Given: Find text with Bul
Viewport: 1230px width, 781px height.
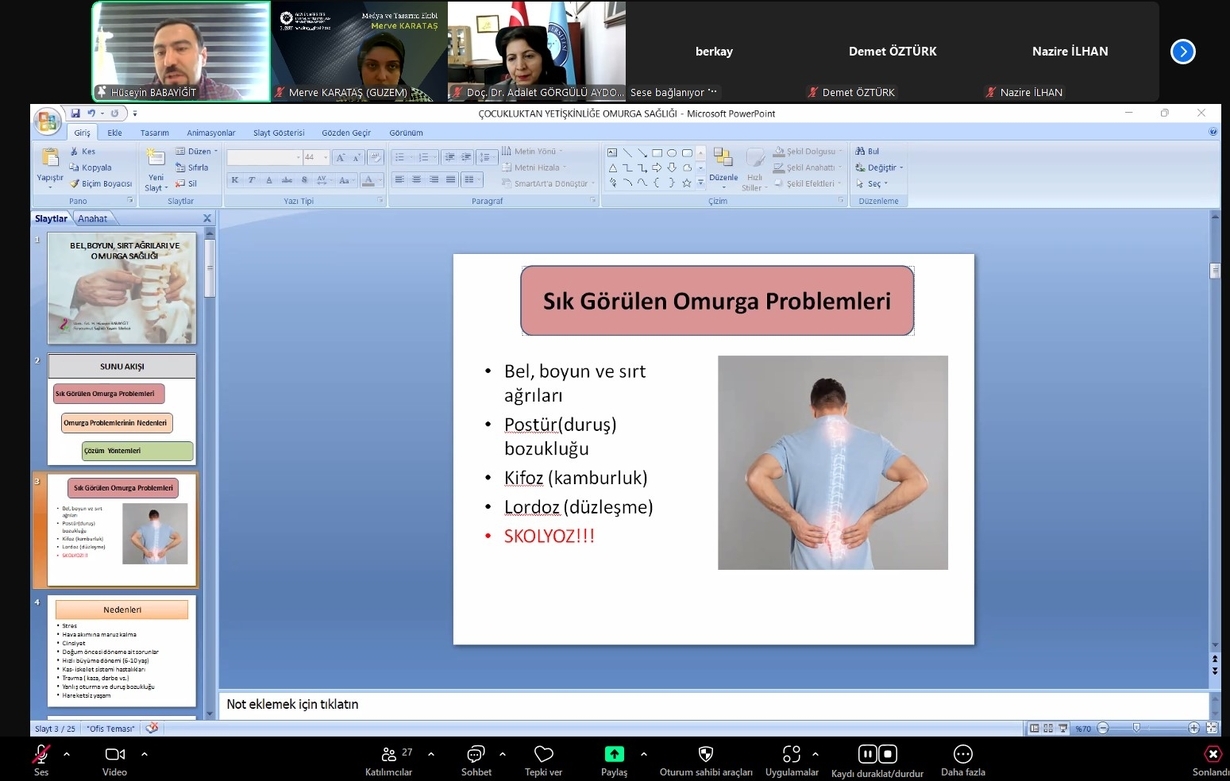Looking at the screenshot, I should (x=867, y=152).
